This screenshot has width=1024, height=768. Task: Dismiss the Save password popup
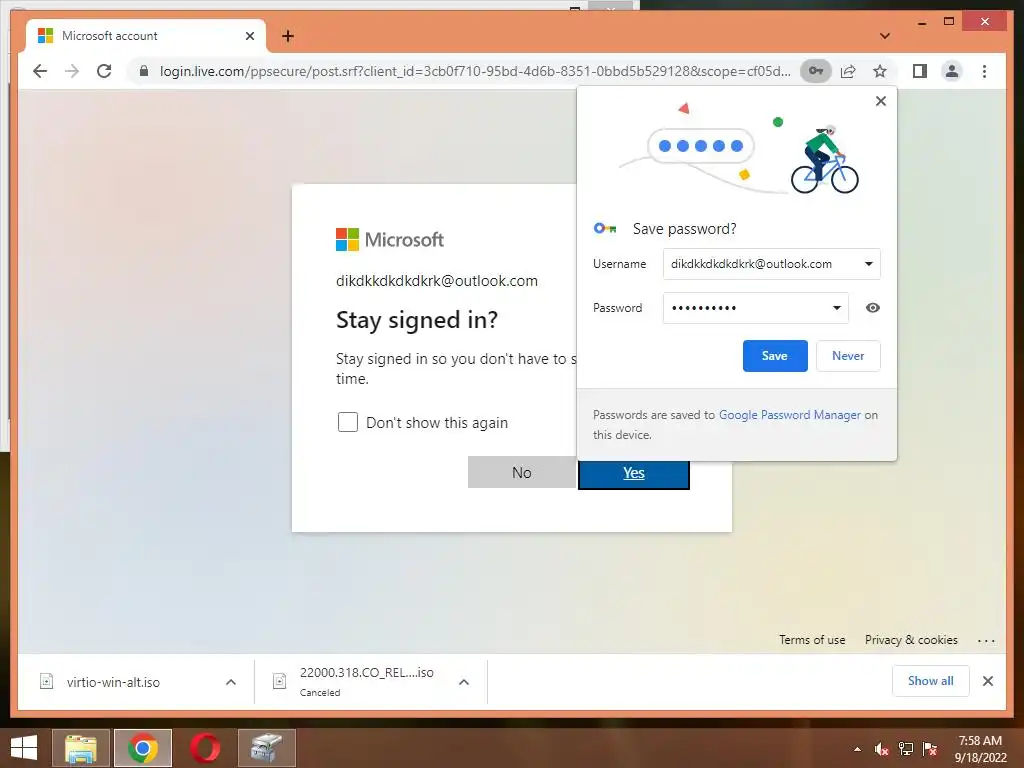pyautogui.click(x=881, y=101)
